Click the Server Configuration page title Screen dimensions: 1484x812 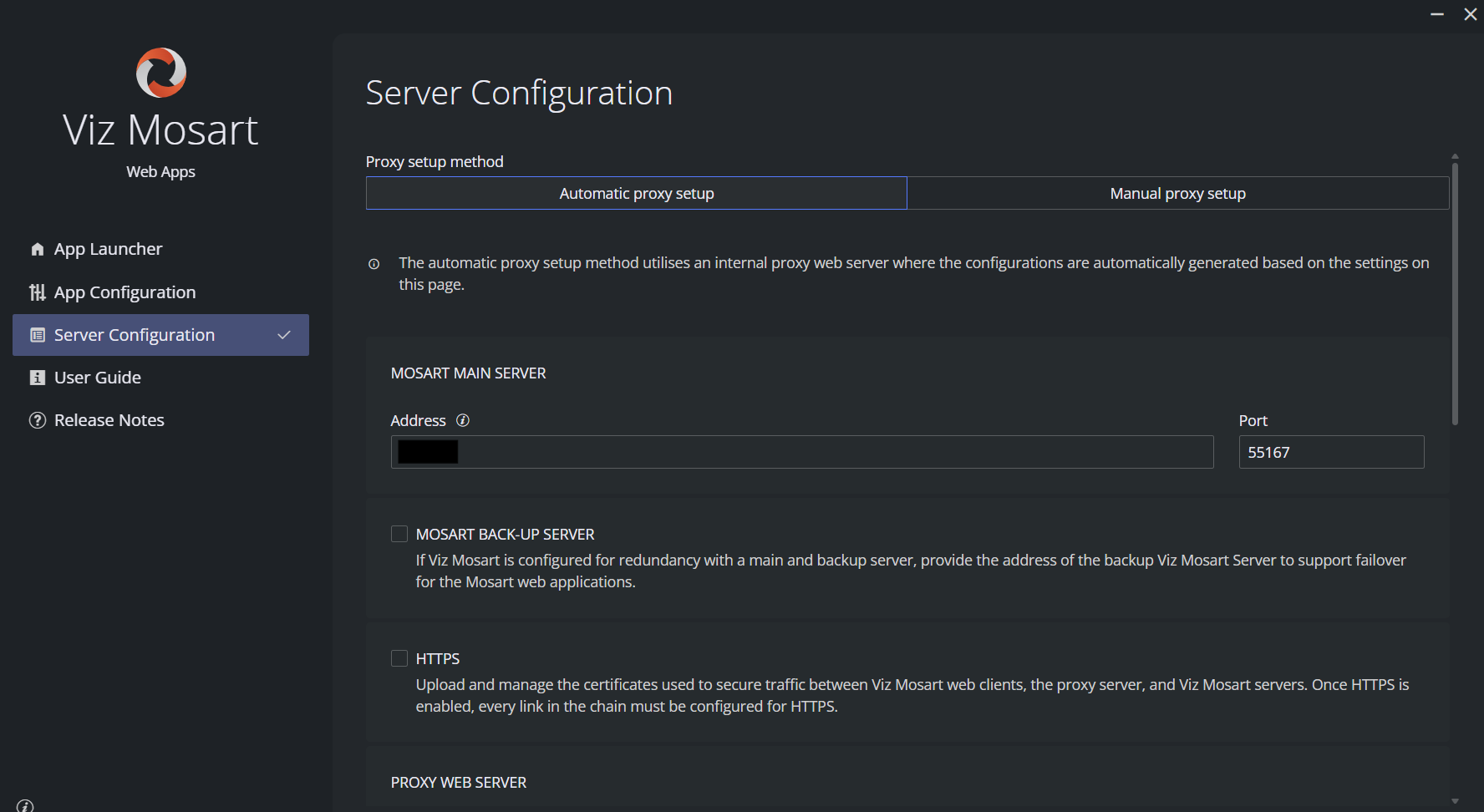[519, 93]
